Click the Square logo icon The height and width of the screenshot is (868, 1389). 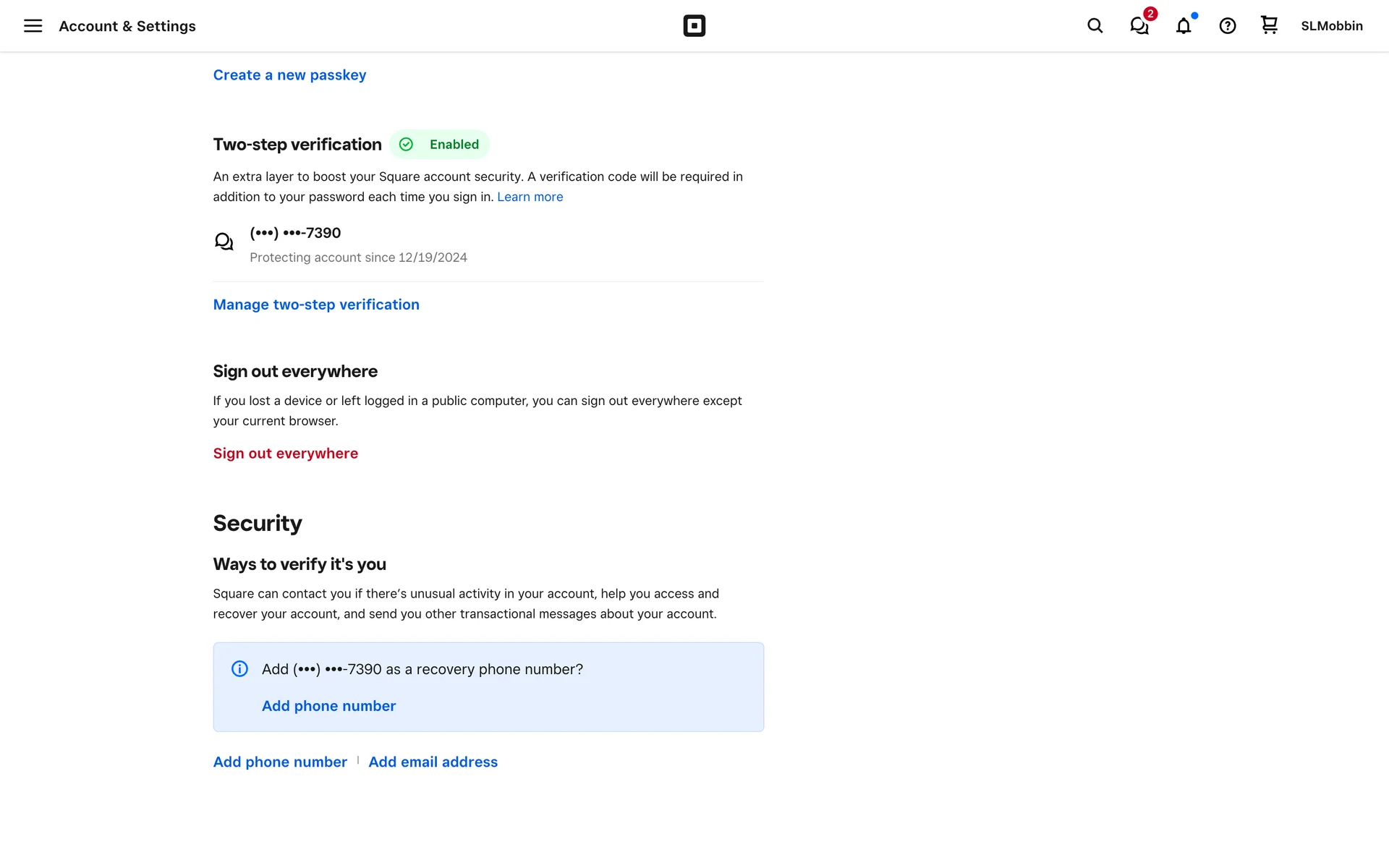click(x=694, y=26)
